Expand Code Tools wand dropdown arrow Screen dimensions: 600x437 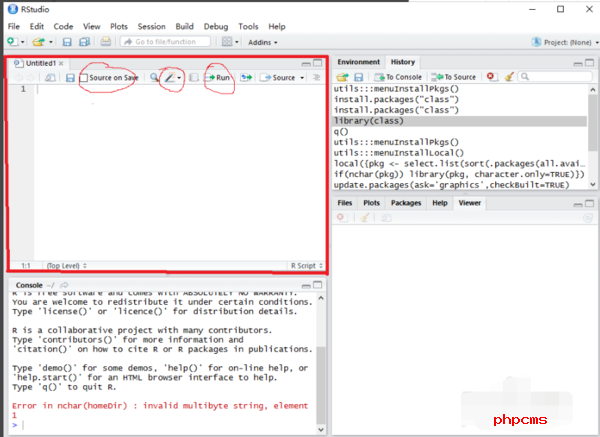click(x=179, y=78)
